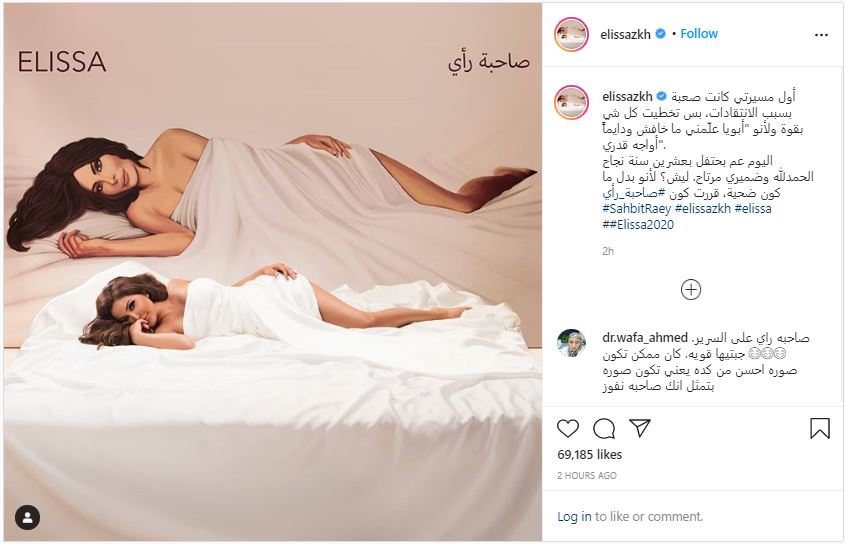
Task: Open elissazkh profile picture in header
Action: [572, 34]
